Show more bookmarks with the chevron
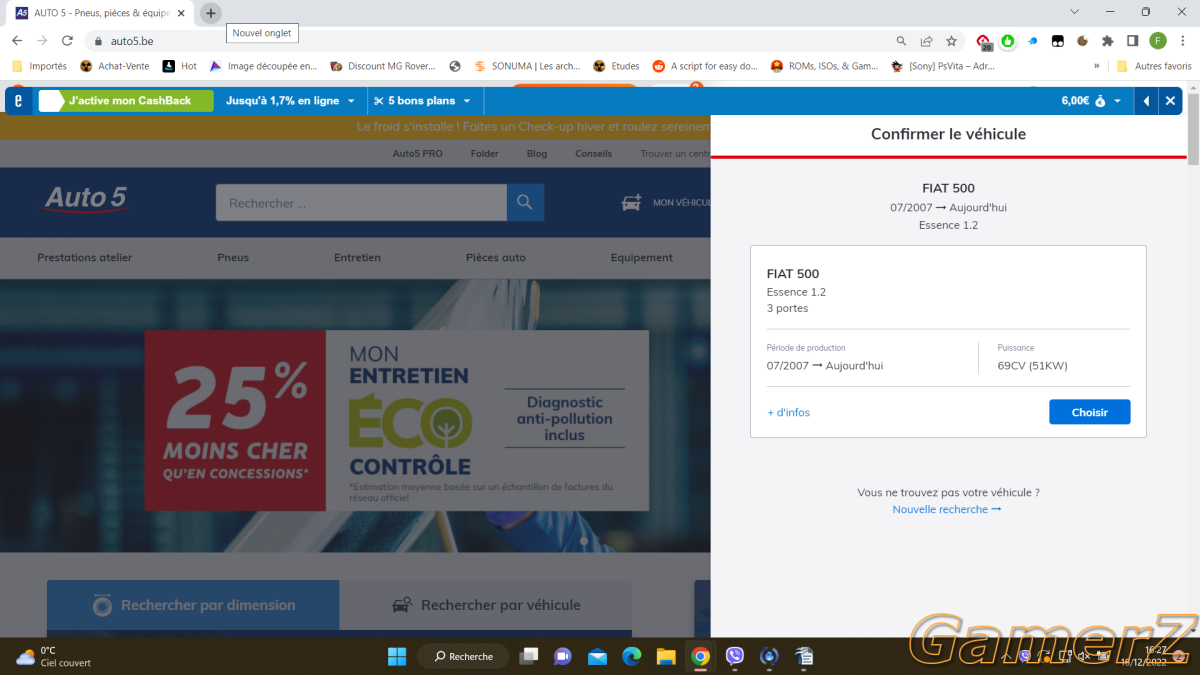This screenshot has width=1200, height=675. [1097, 66]
